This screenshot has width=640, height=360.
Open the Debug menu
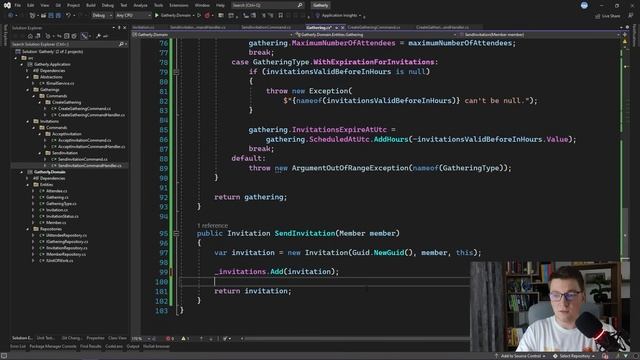(x=108, y=5)
